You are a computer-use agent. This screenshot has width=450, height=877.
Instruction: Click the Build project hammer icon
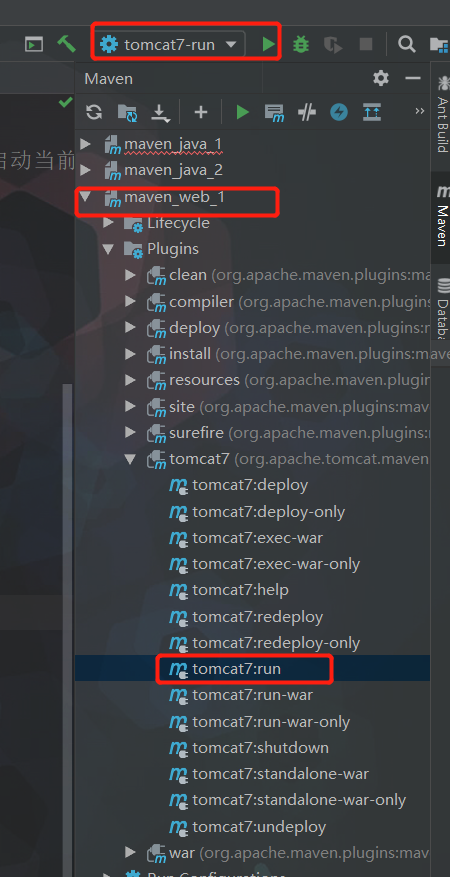tap(66, 44)
